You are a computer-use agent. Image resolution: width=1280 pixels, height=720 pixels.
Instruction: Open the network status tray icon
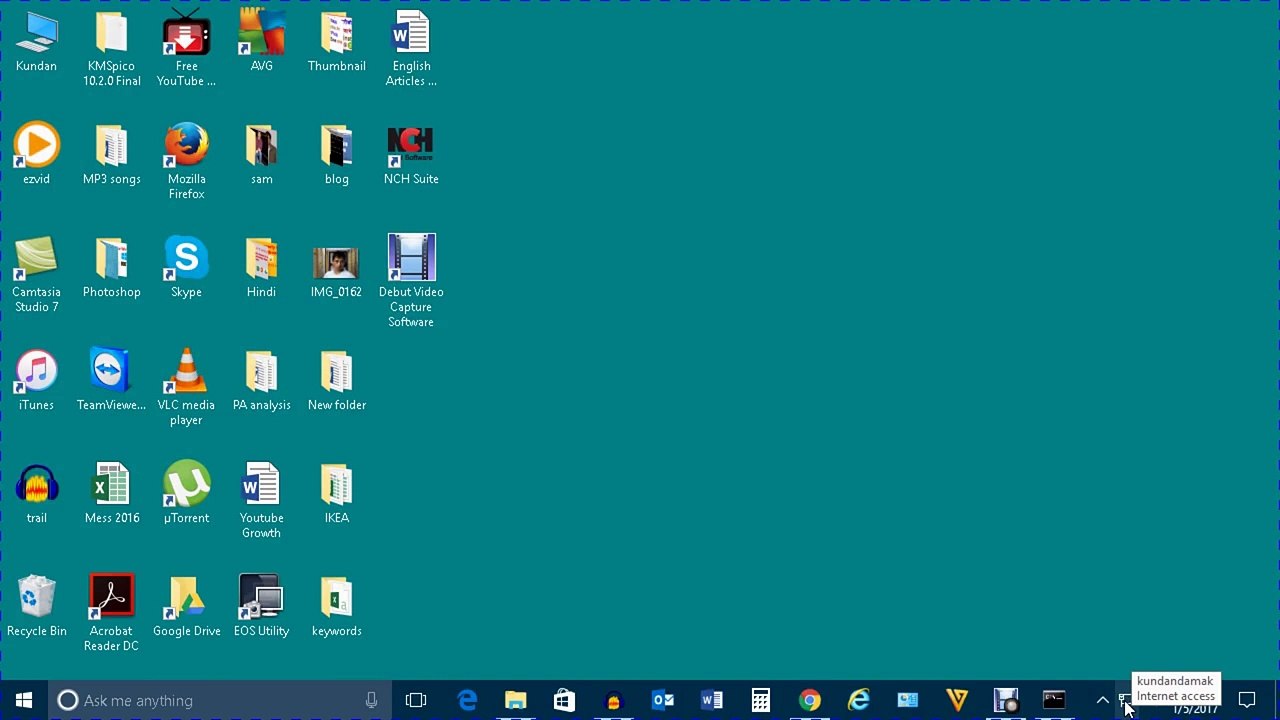point(1125,700)
